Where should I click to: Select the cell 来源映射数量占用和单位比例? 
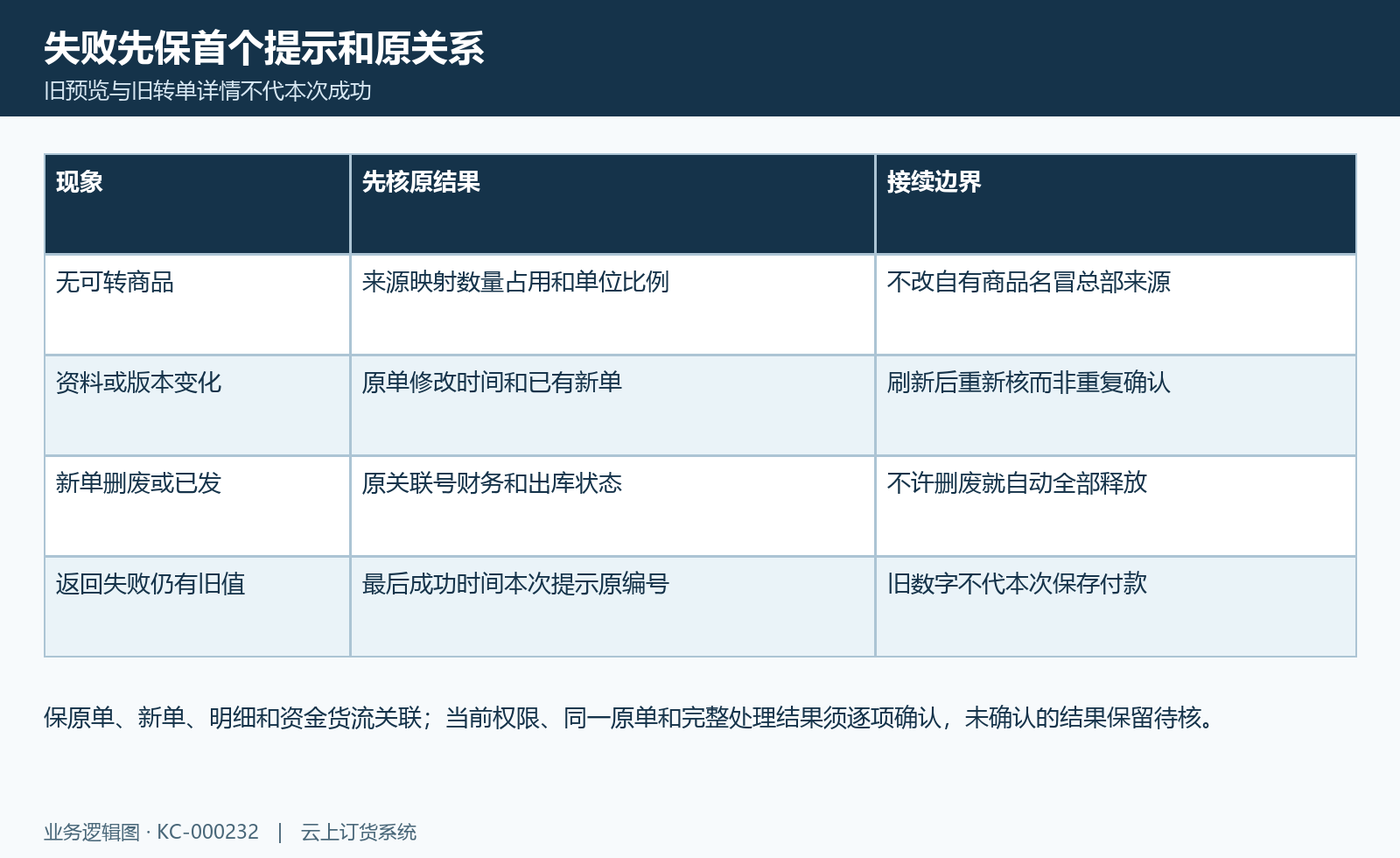[612, 305]
